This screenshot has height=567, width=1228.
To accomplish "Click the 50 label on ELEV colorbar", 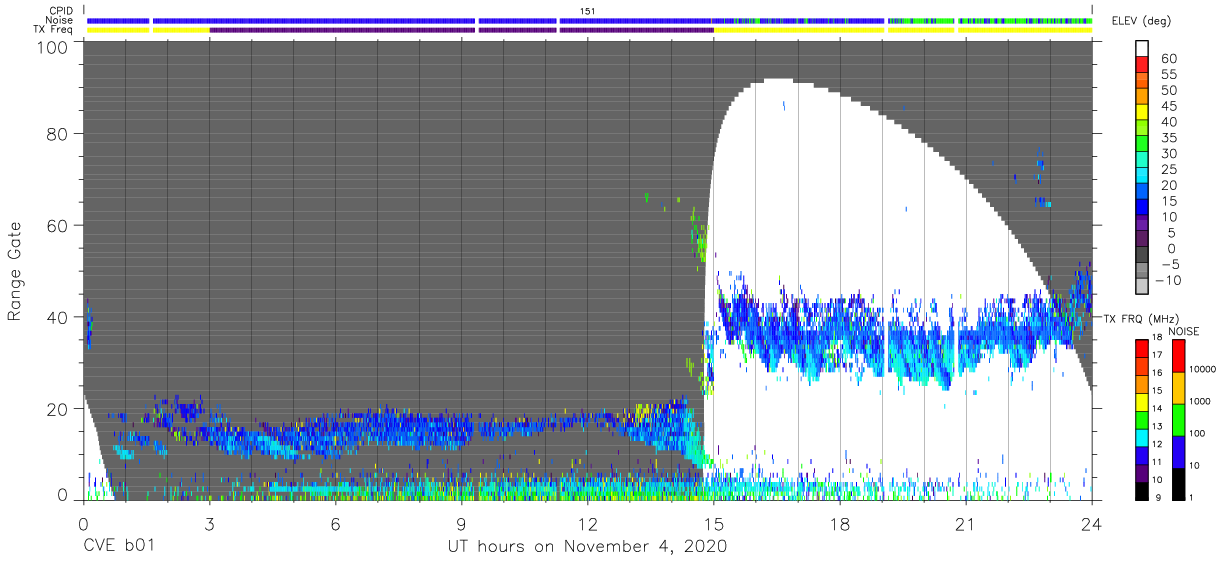I will point(1169,91).
